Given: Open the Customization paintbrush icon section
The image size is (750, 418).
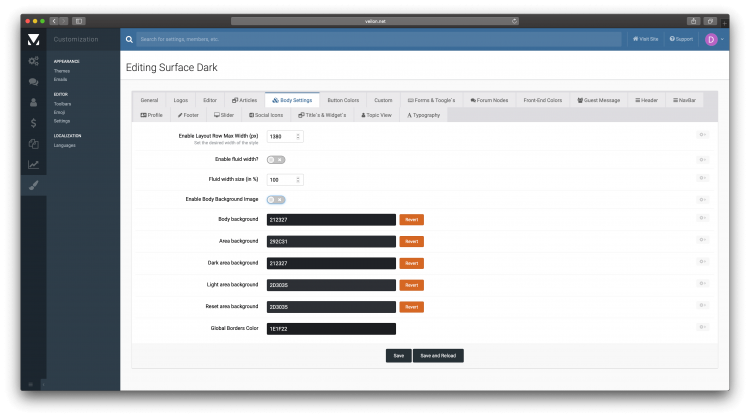Looking at the screenshot, I should pyautogui.click(x=33, y=185).
